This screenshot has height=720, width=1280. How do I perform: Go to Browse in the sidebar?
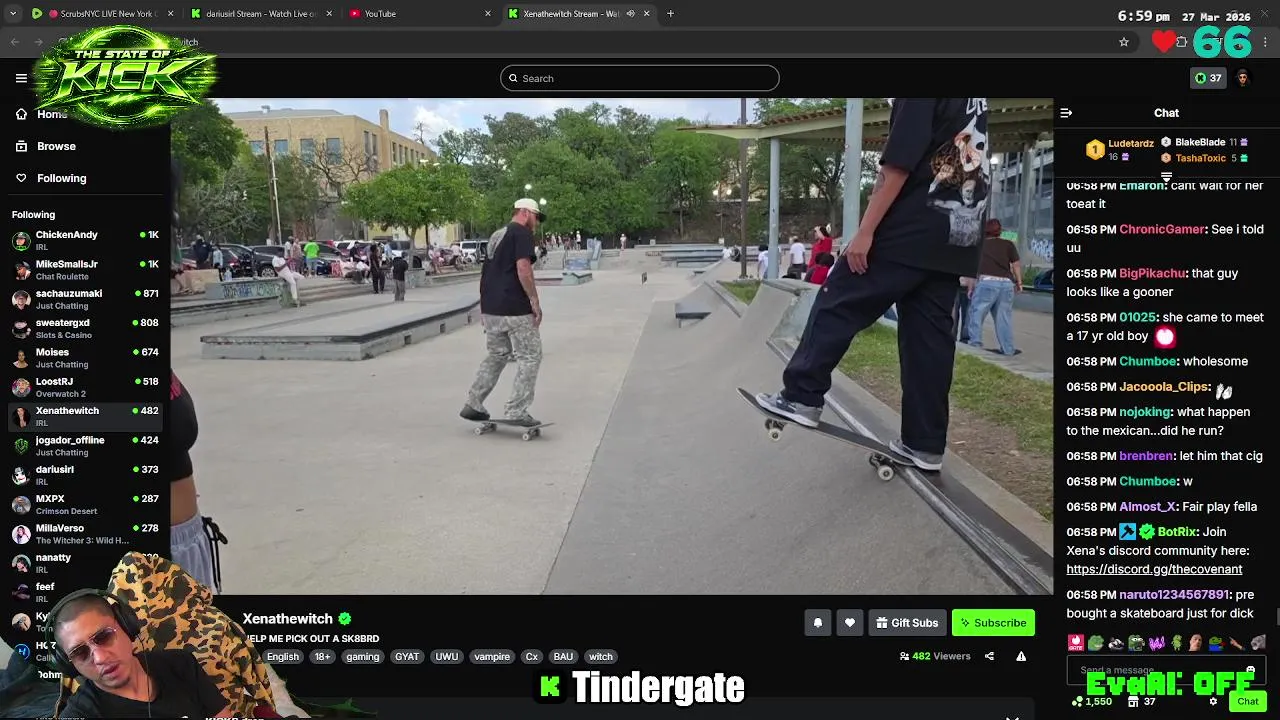point(56,146)
